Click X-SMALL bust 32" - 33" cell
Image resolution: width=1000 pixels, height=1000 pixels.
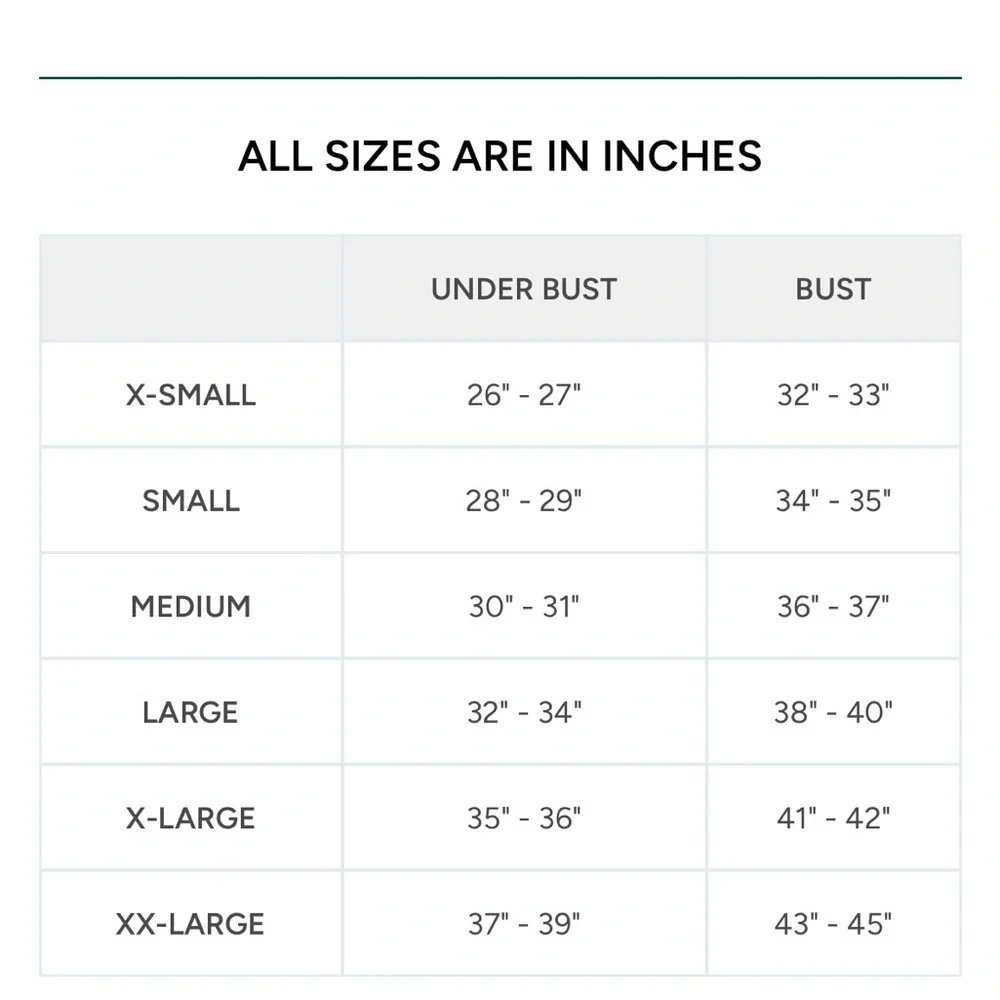(x=833, y=395)
